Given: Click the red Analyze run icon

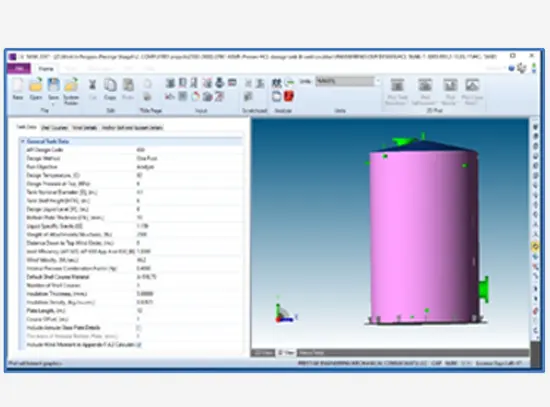Looking at the screenshot, I should point(289,96).
